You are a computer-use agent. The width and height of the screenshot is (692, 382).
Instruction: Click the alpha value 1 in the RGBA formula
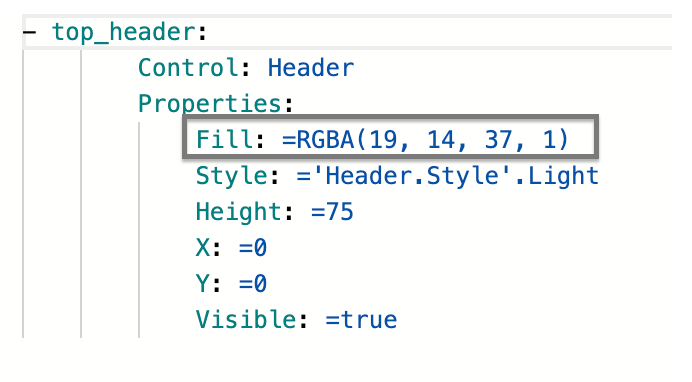click(549, 139)
